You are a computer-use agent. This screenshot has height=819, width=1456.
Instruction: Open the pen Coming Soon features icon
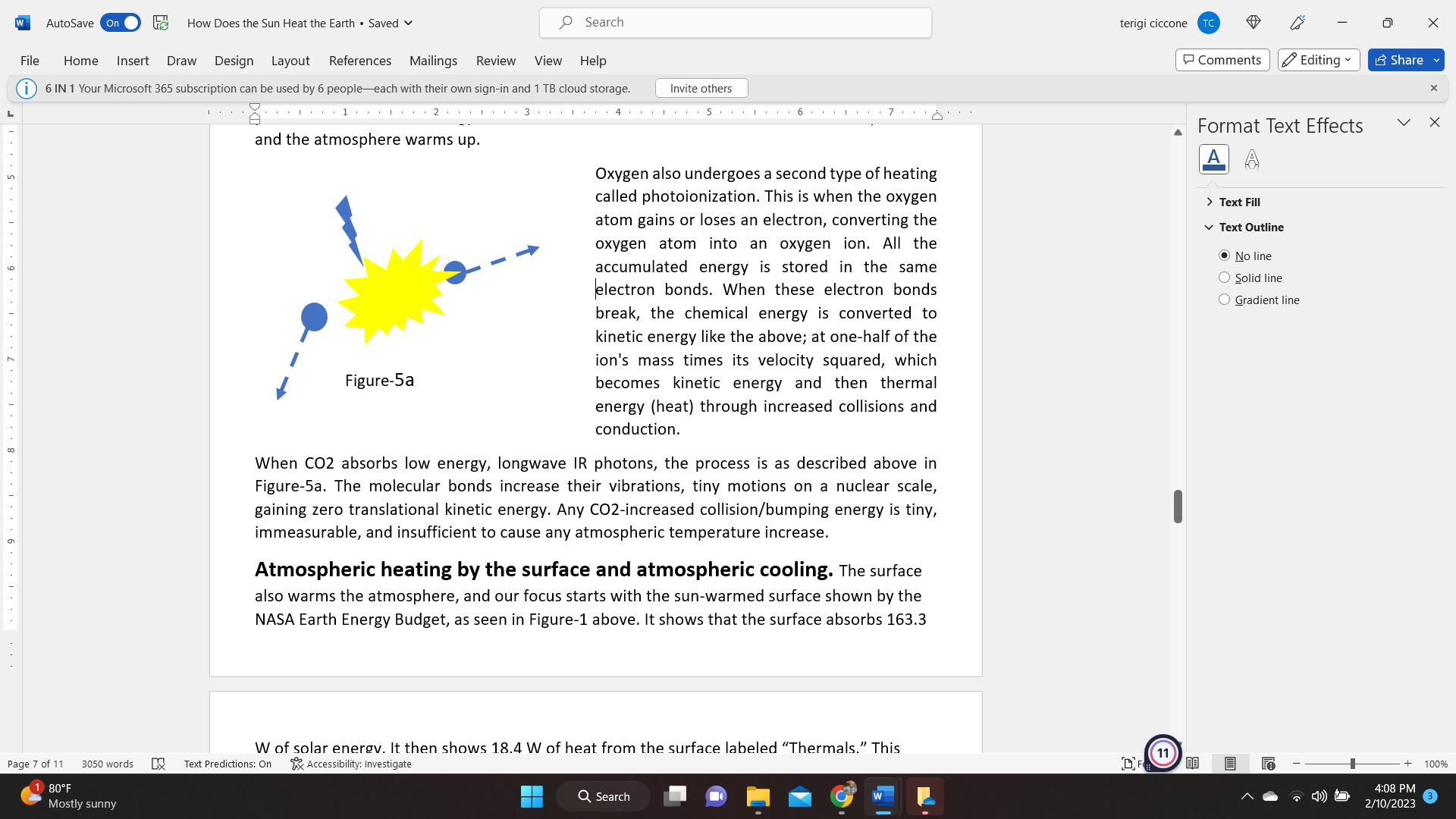pyautogui.click(x=1298, y=23)
